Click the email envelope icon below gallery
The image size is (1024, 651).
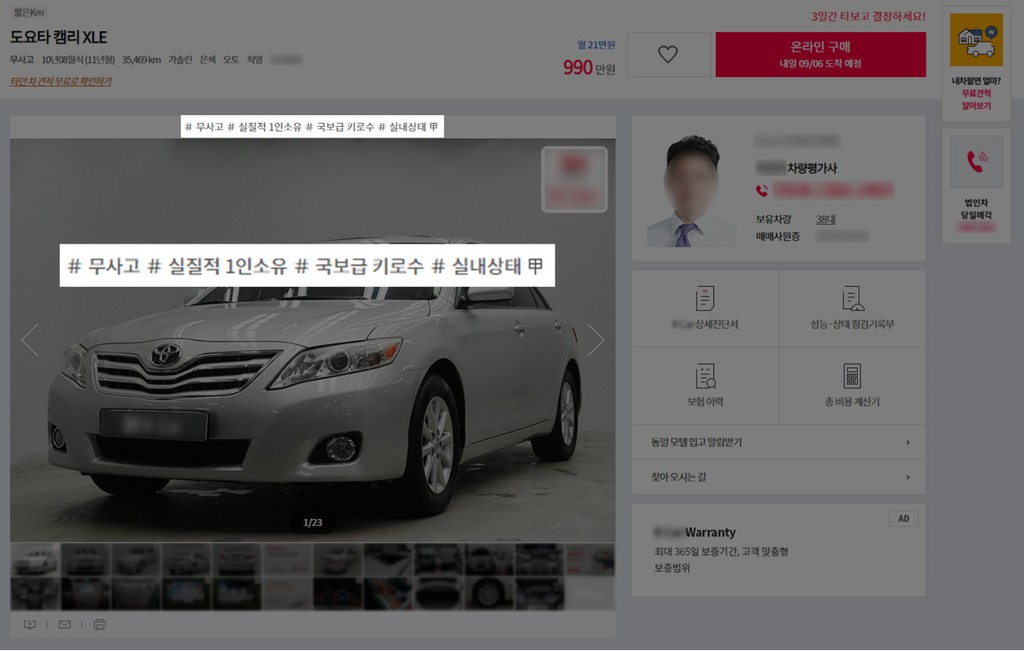point(65,625)
